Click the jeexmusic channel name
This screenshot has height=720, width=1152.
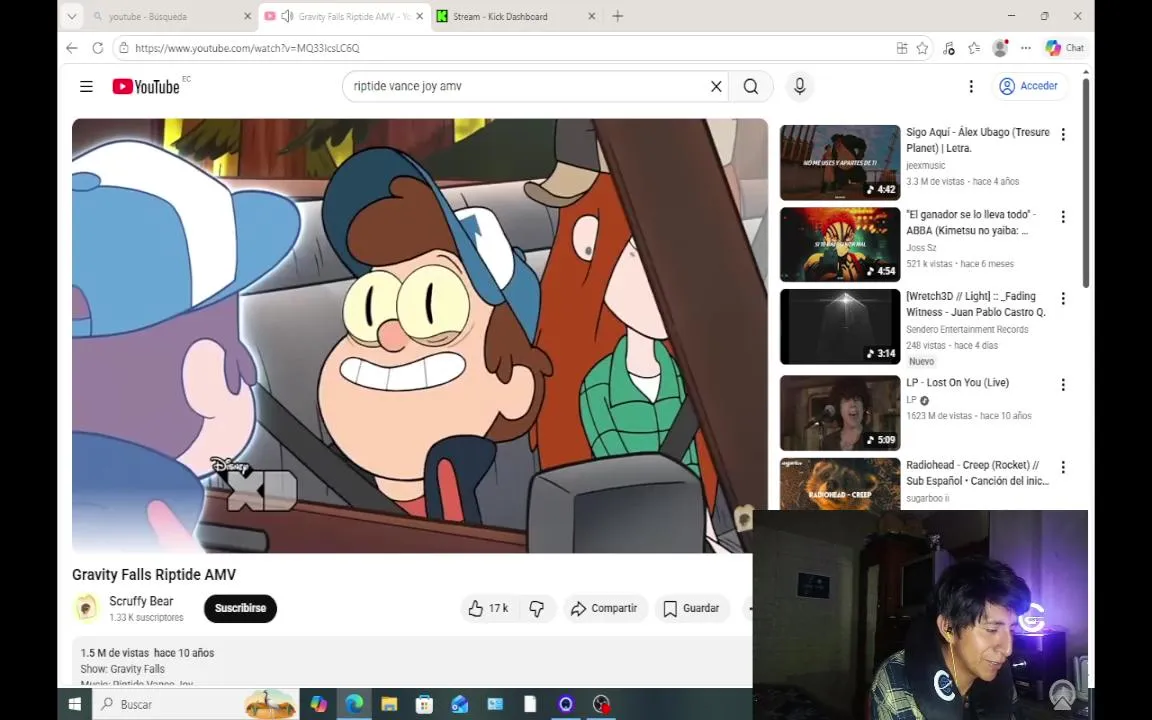pos(926,165)
